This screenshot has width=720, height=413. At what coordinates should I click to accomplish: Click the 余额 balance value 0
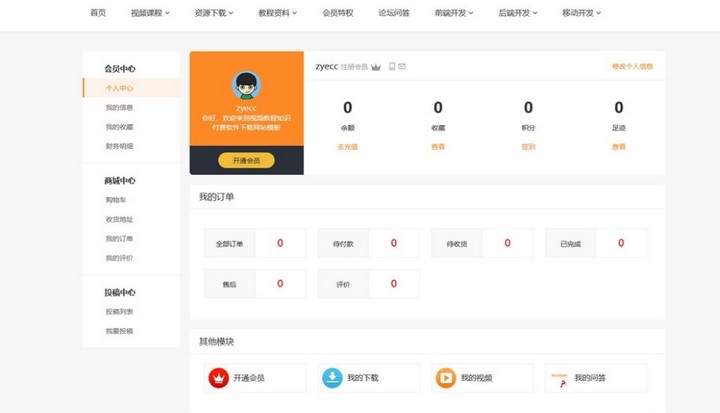348,107
